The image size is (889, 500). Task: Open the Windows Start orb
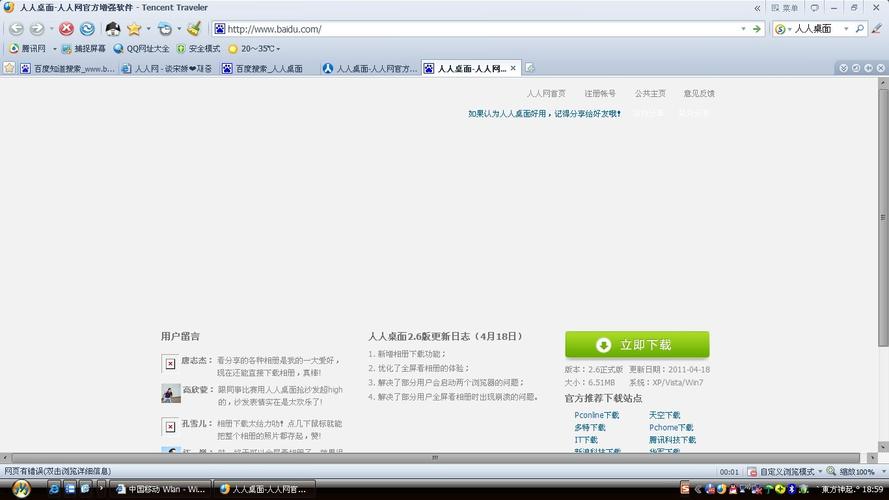tap(21, 489)
